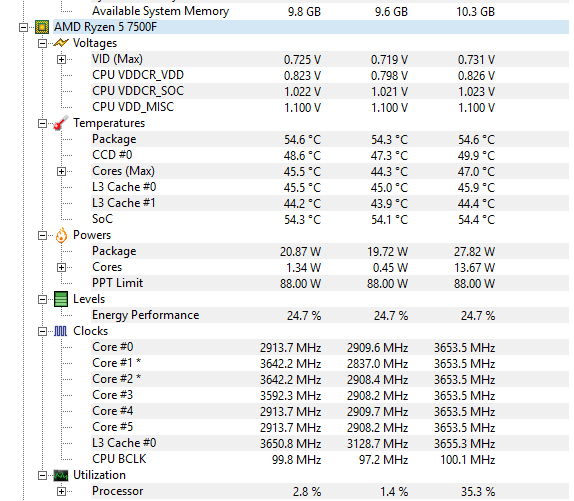574x501 pixels.
Task: Click the Powers flame icon
Action: pos(61,235)
